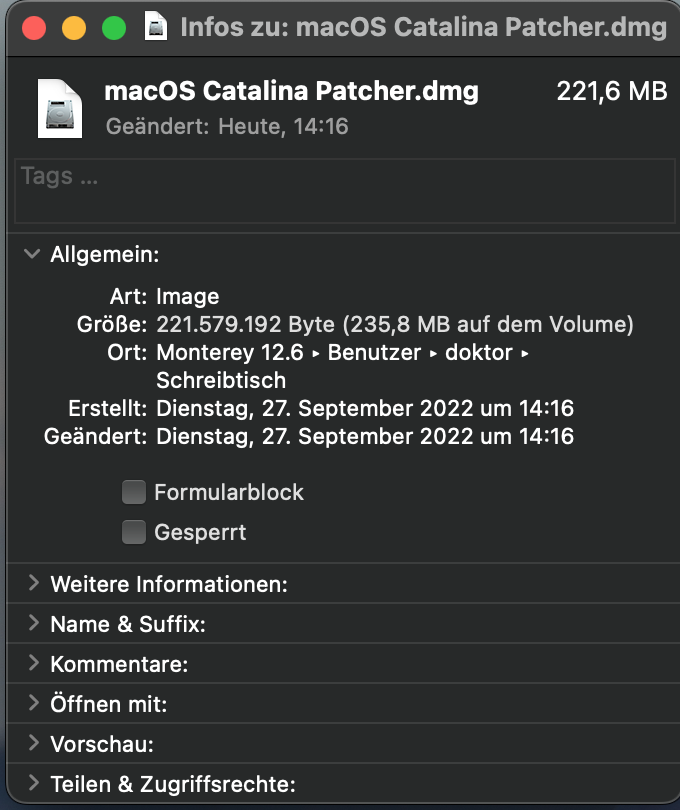The height and width of the screenshot is (810, 680).
Task: Click the yellow minimize window button
Action: click(74, 27)
